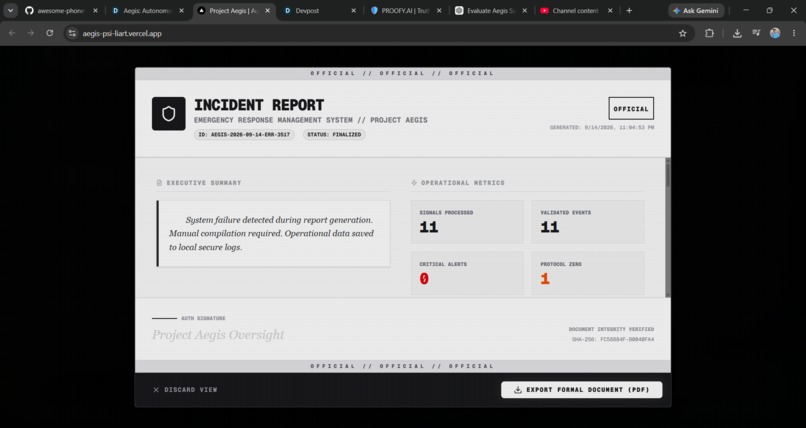The width and height of the screenshot is (806, 428).
Task: Open the media controls icon
Action: point(756,33)
